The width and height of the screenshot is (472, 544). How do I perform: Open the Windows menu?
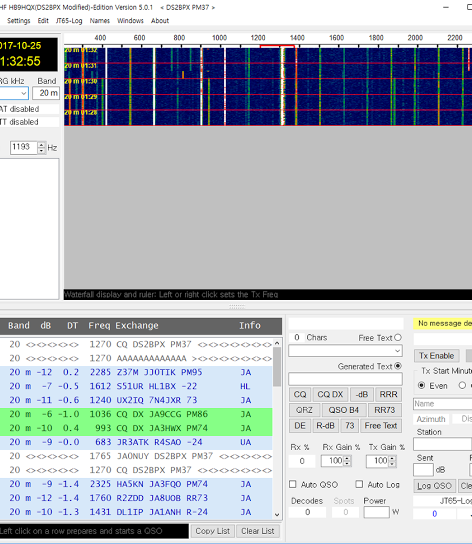[130, 21]
